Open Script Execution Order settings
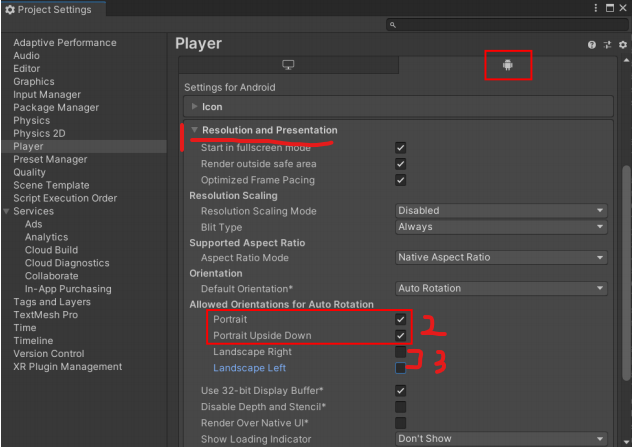 (65, 198)
